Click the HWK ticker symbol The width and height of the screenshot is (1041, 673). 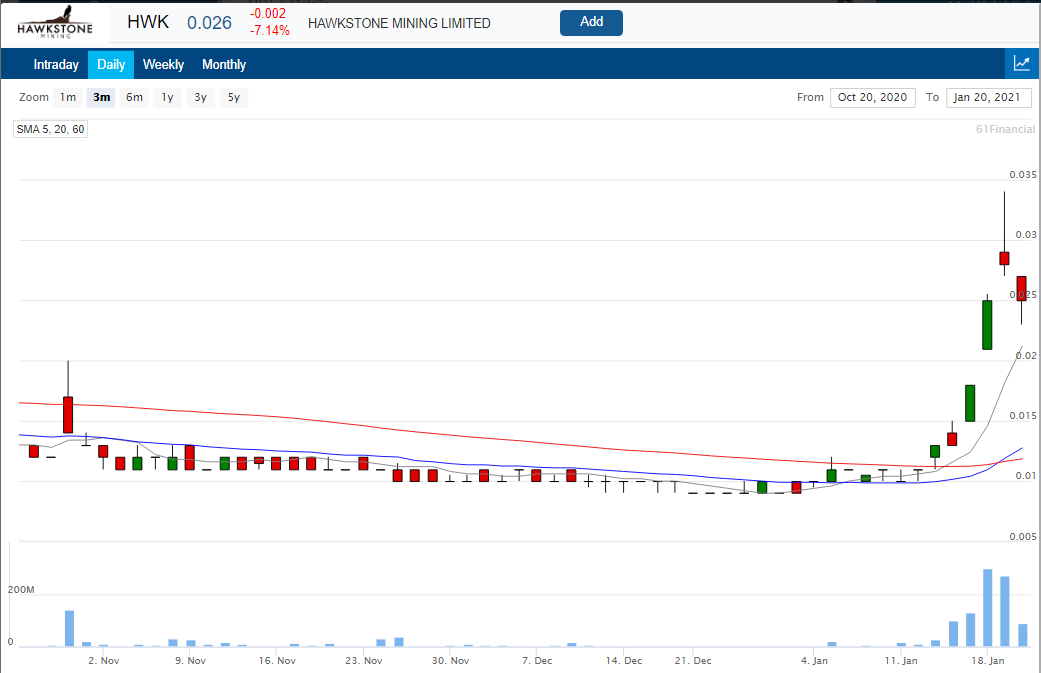point(148,22)
